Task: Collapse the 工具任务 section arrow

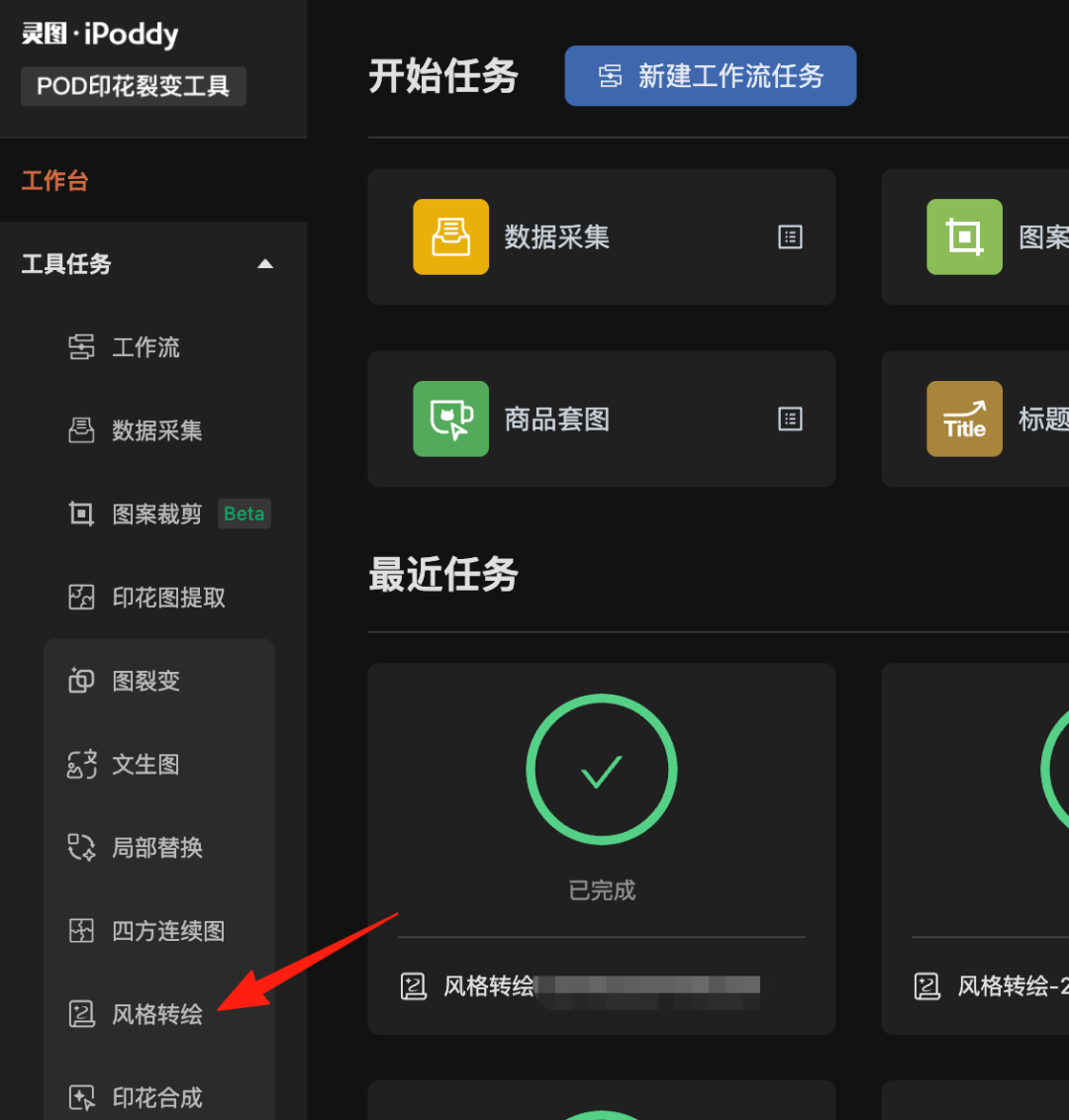Action: [265, 263]
